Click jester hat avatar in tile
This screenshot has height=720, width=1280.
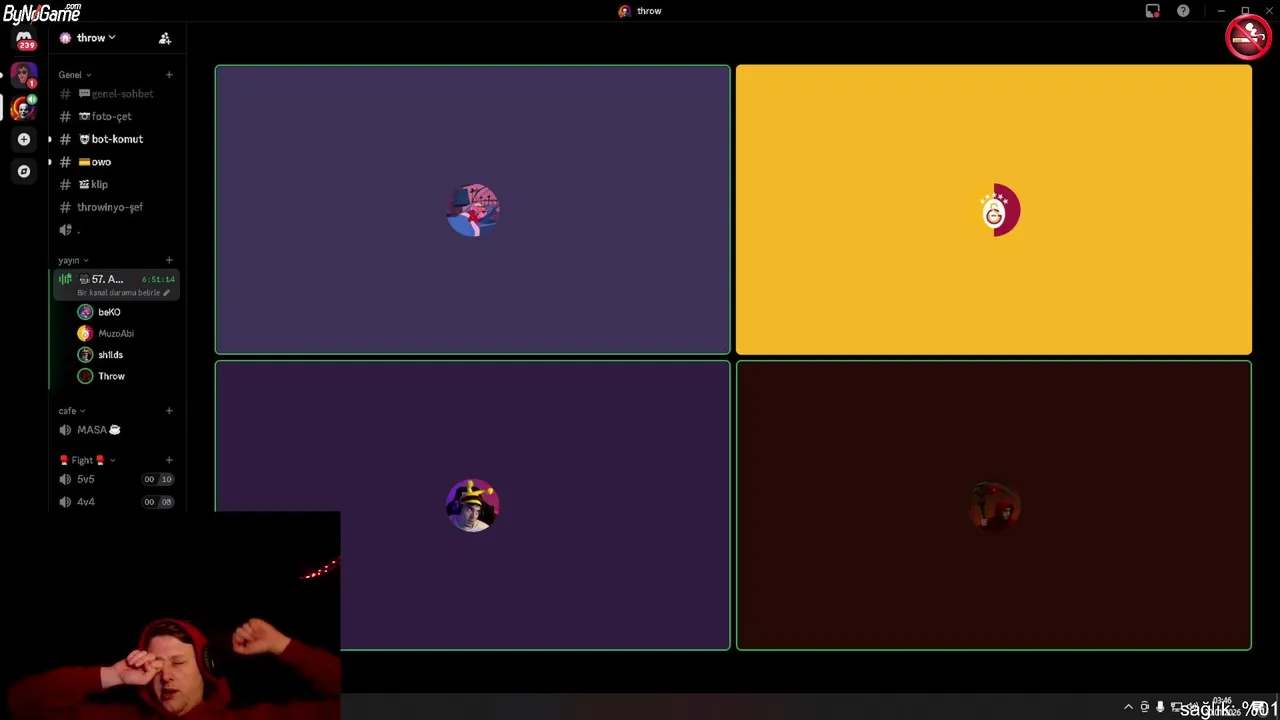(472, 505)
